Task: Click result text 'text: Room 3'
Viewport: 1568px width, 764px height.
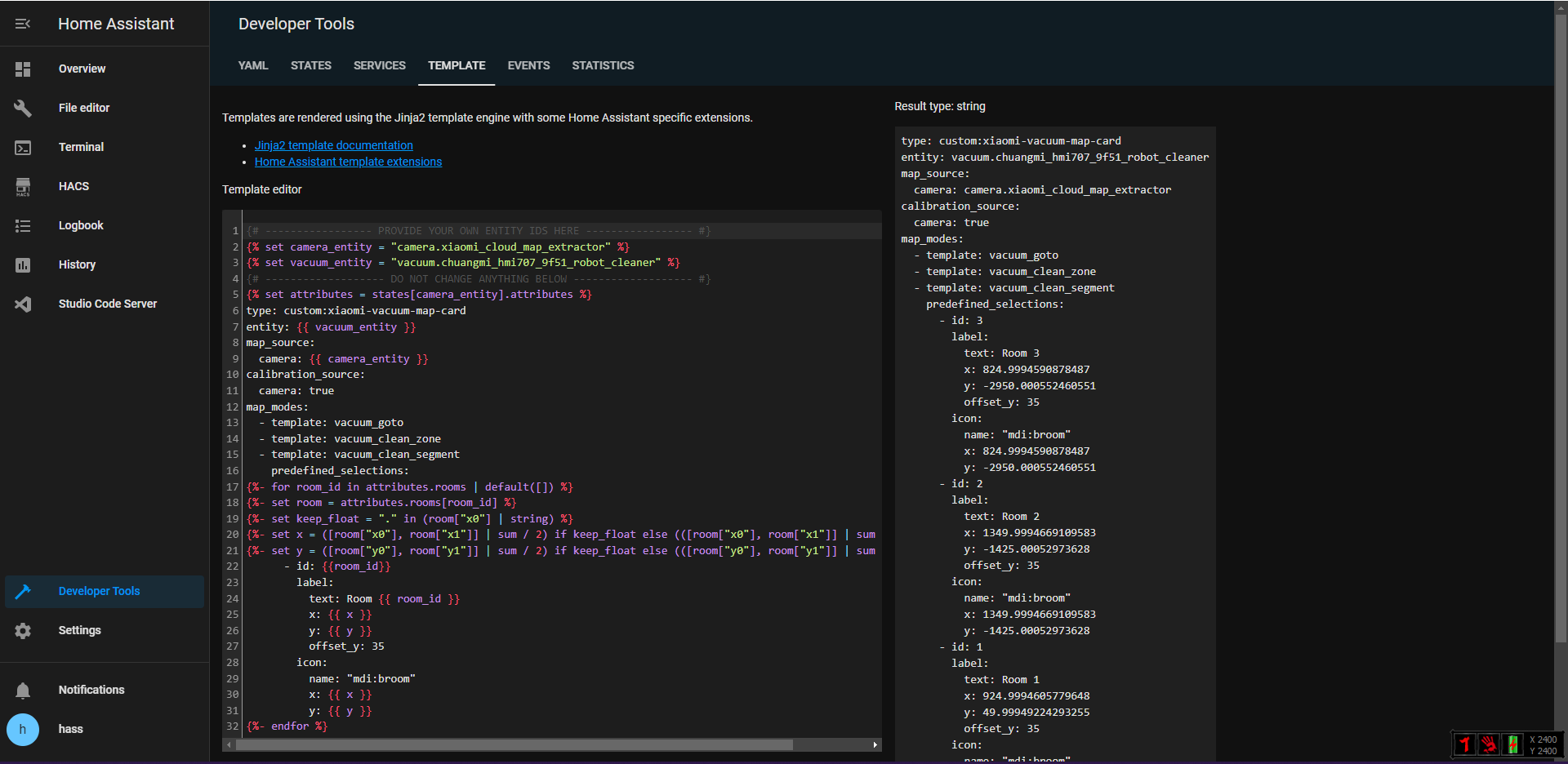Action: [1001, 353]
